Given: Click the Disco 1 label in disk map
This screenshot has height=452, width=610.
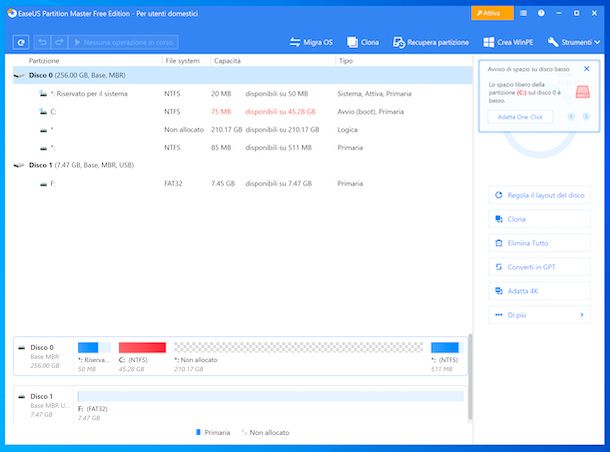Looking at the screenshot, I should tap(42, 396).
